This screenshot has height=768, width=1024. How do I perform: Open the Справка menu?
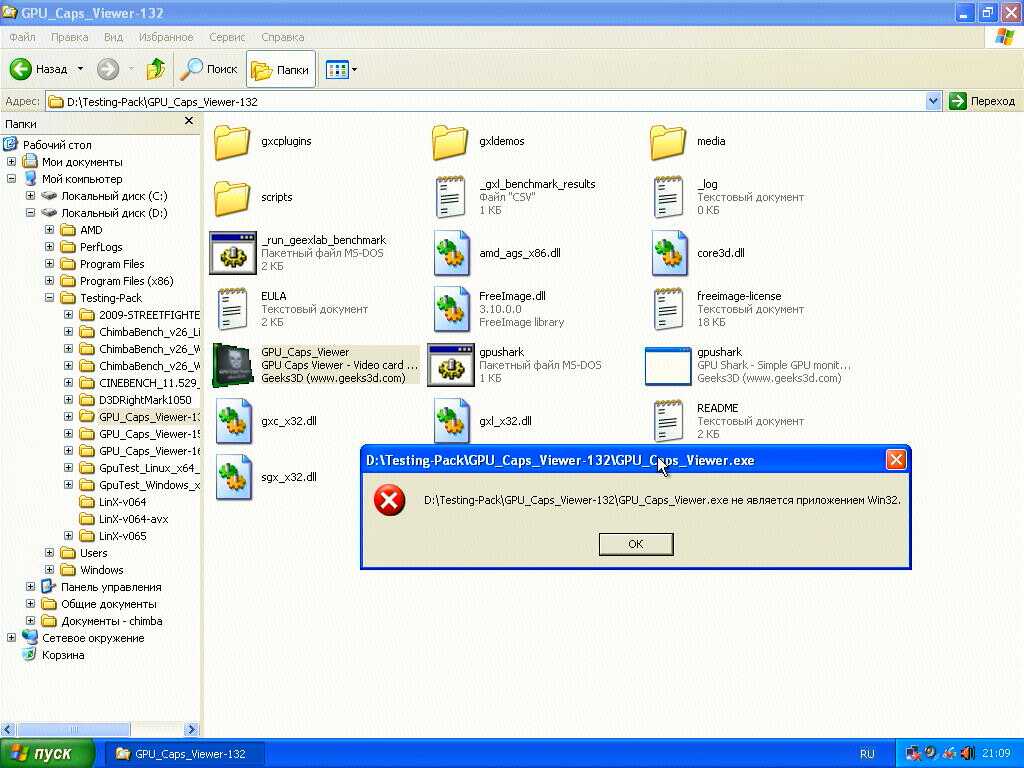click(x=282, y=37)
